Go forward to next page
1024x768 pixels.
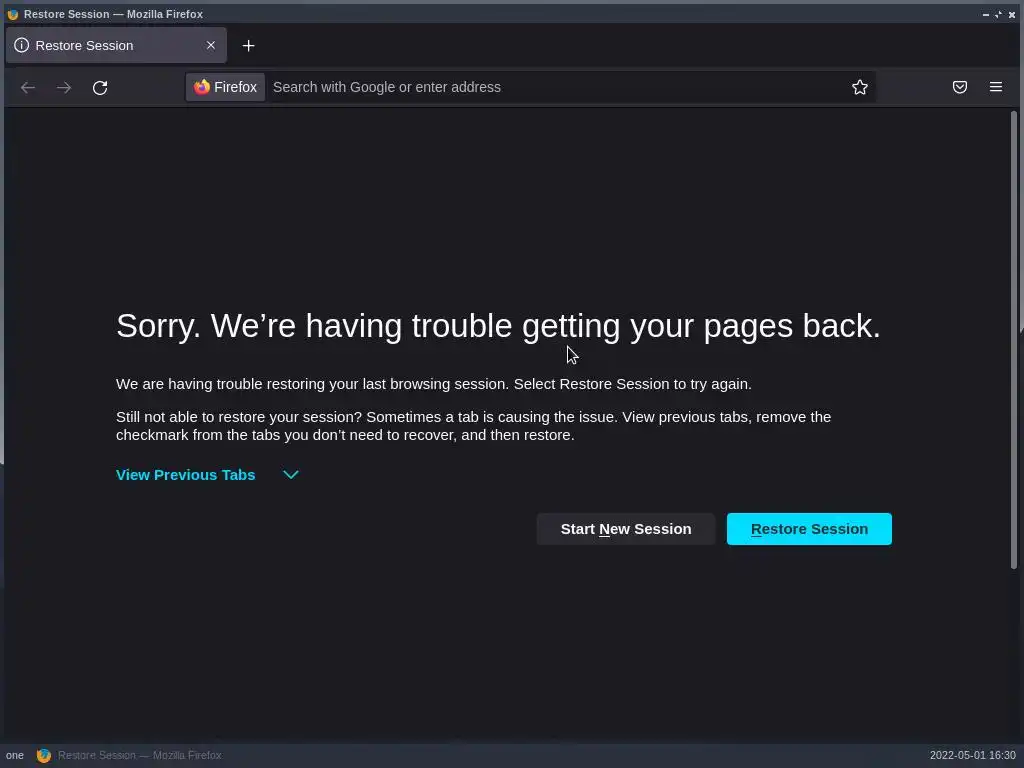point(64,88)
